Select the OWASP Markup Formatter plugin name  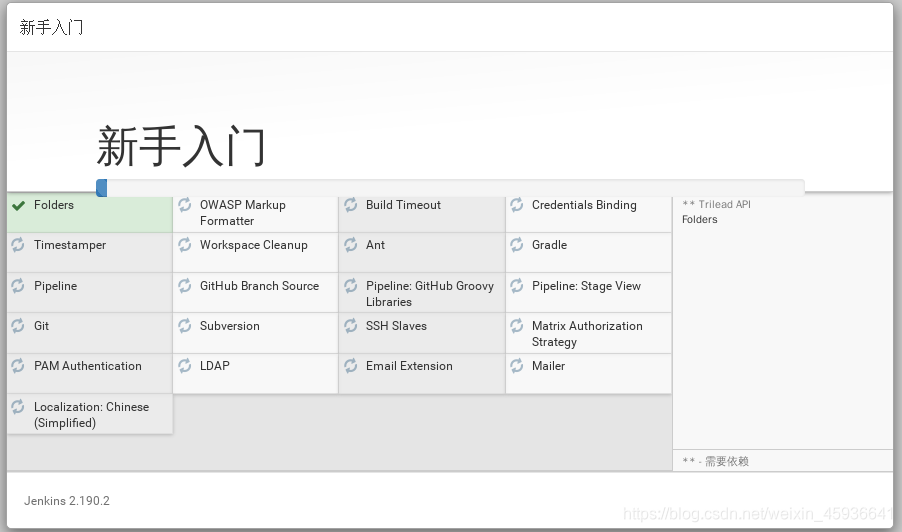(x=243, y=213)
